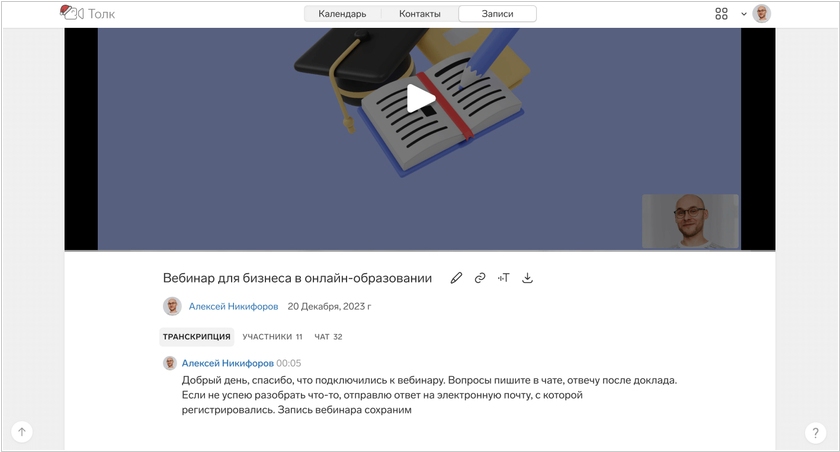Click the scroll-to-top arrow button
This screenshot has height=452, width=840.
coord(21,432)
